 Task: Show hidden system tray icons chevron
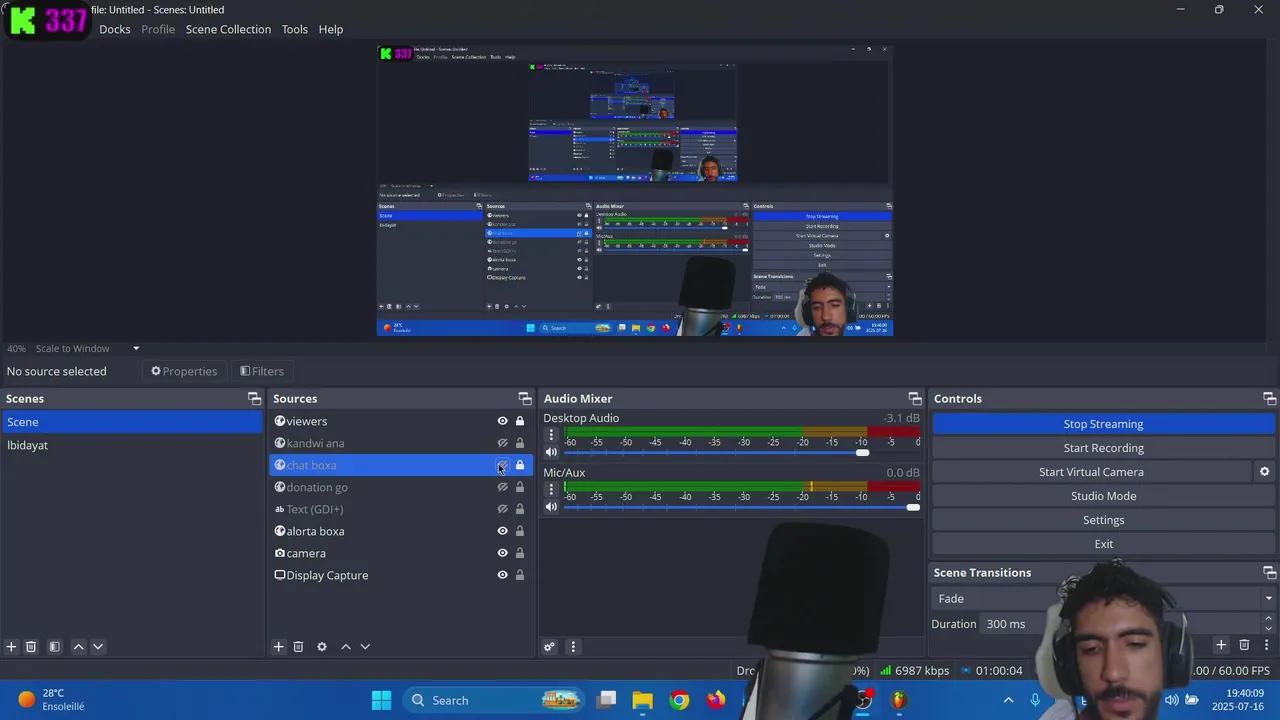click(1008, 700)
